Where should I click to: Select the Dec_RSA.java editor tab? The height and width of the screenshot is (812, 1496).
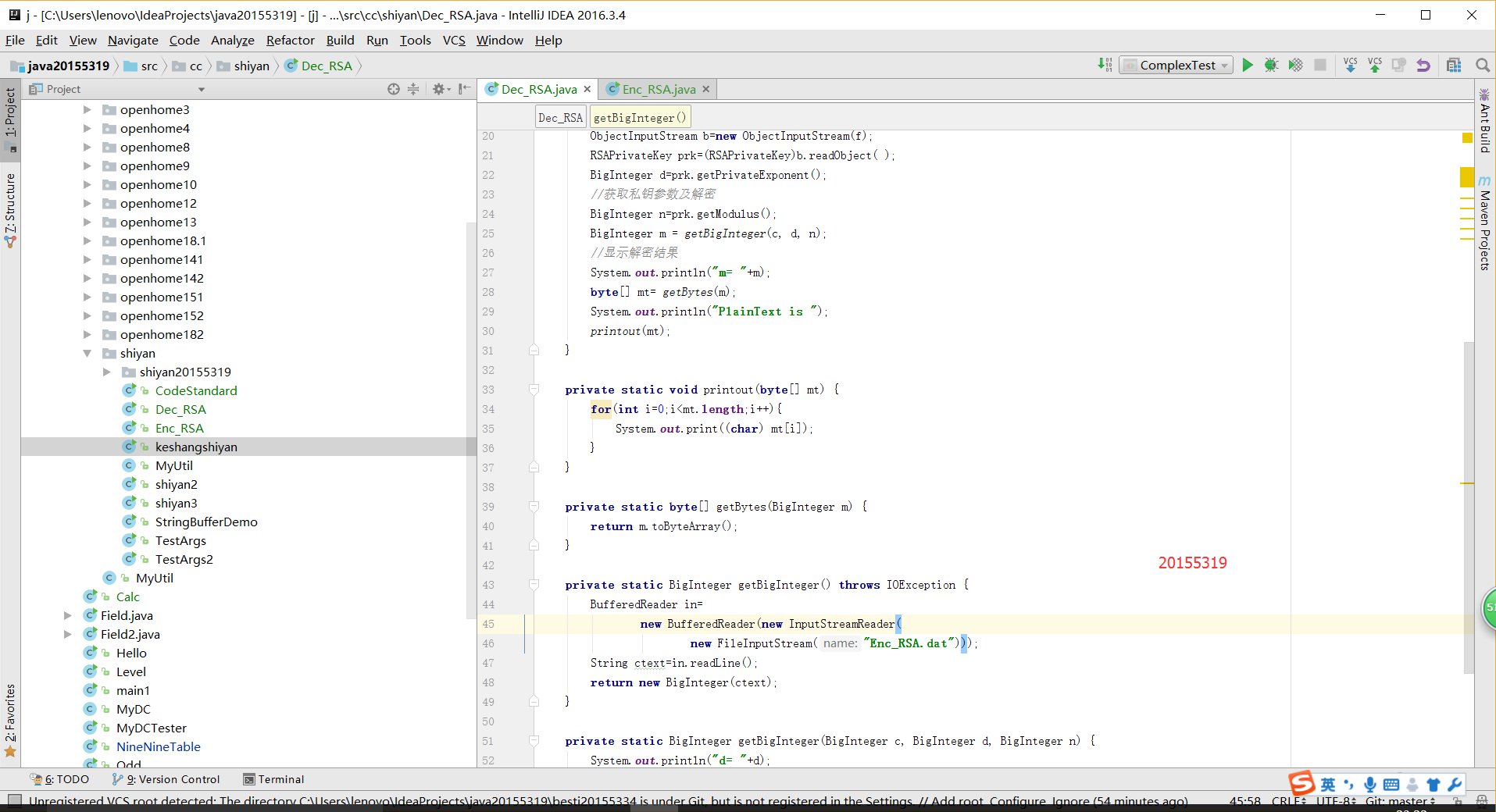point(538,89)
